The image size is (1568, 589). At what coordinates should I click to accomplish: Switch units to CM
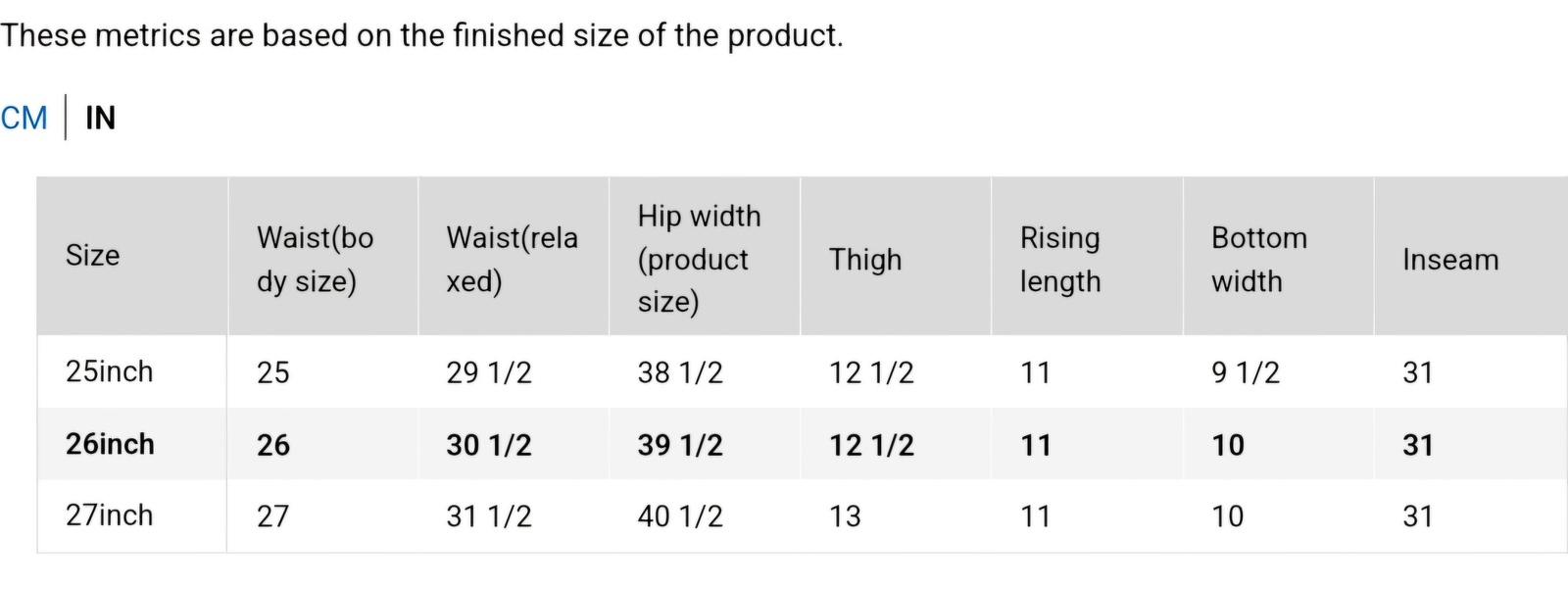[24, 118]
